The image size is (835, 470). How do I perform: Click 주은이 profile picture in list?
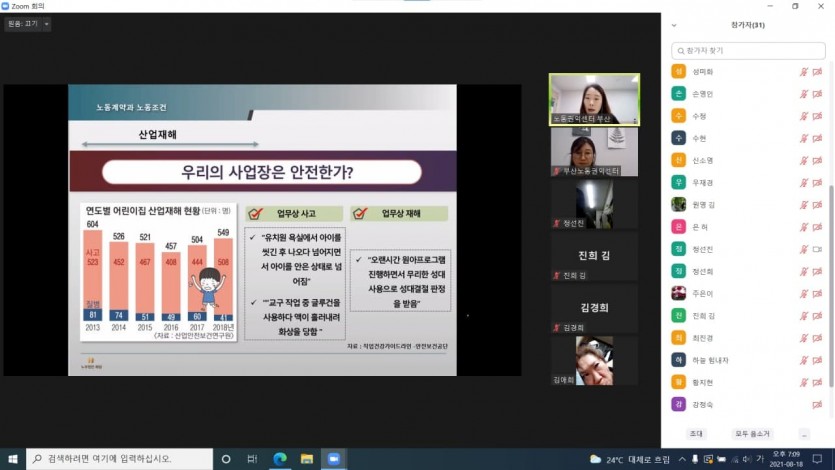tap(678, 293)
